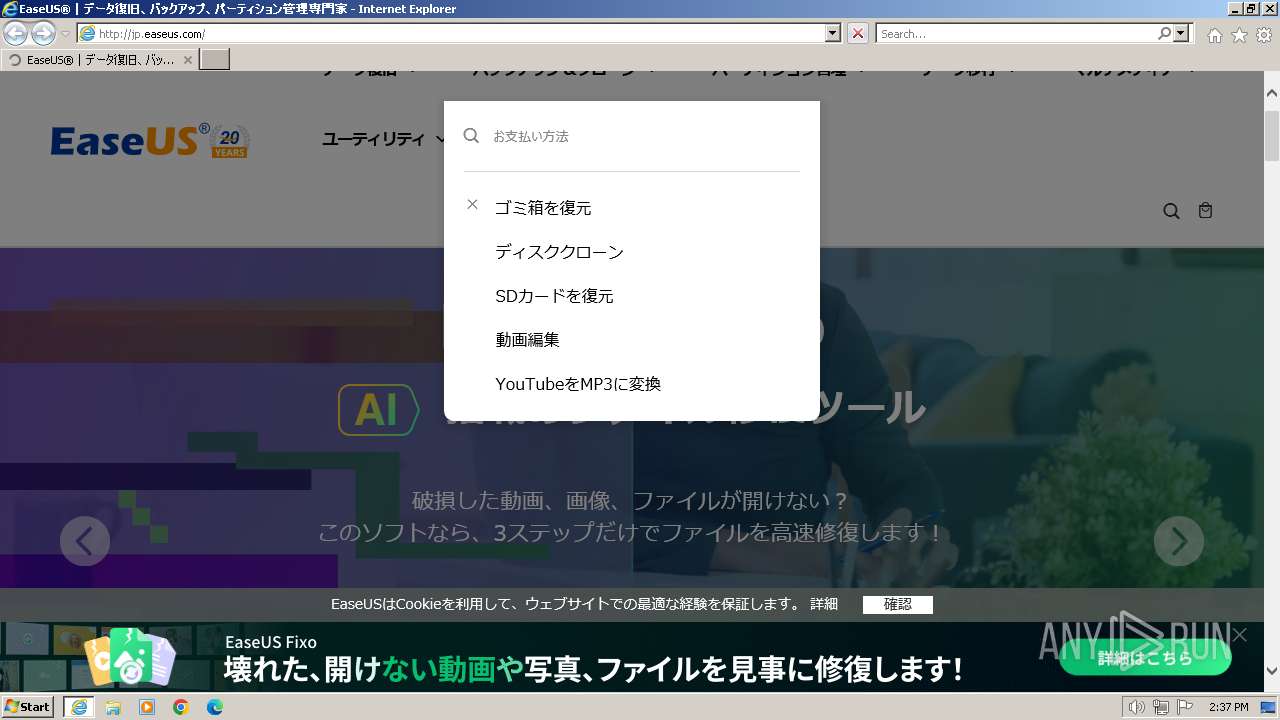Viewport: 1280px width, 720px height.
Task: Click the volume speaker tray icon
Action: tap(1136, 707)
